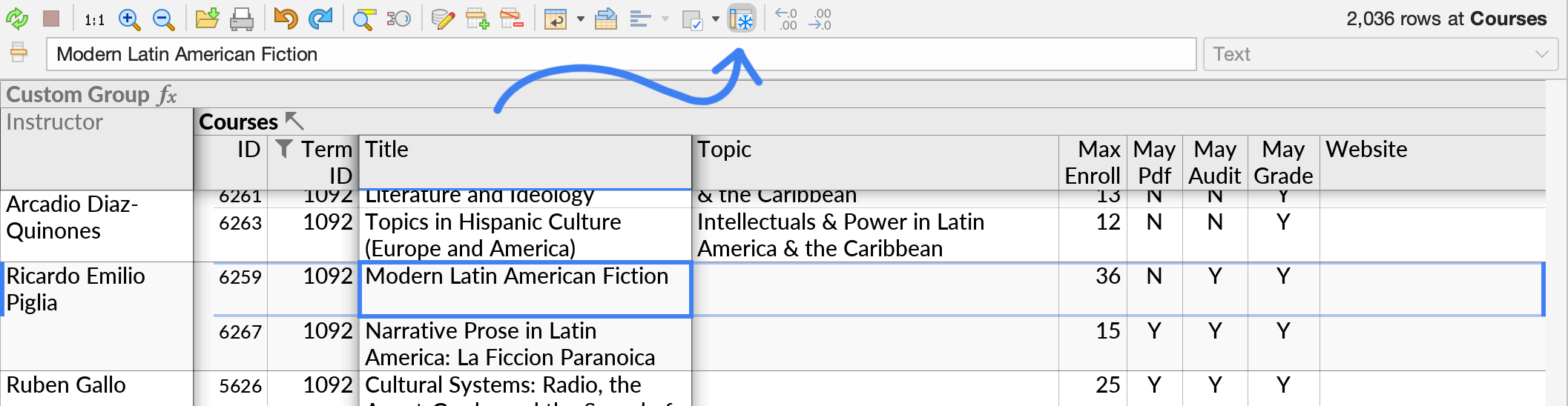Click the find and replace icon

point(398,19)
